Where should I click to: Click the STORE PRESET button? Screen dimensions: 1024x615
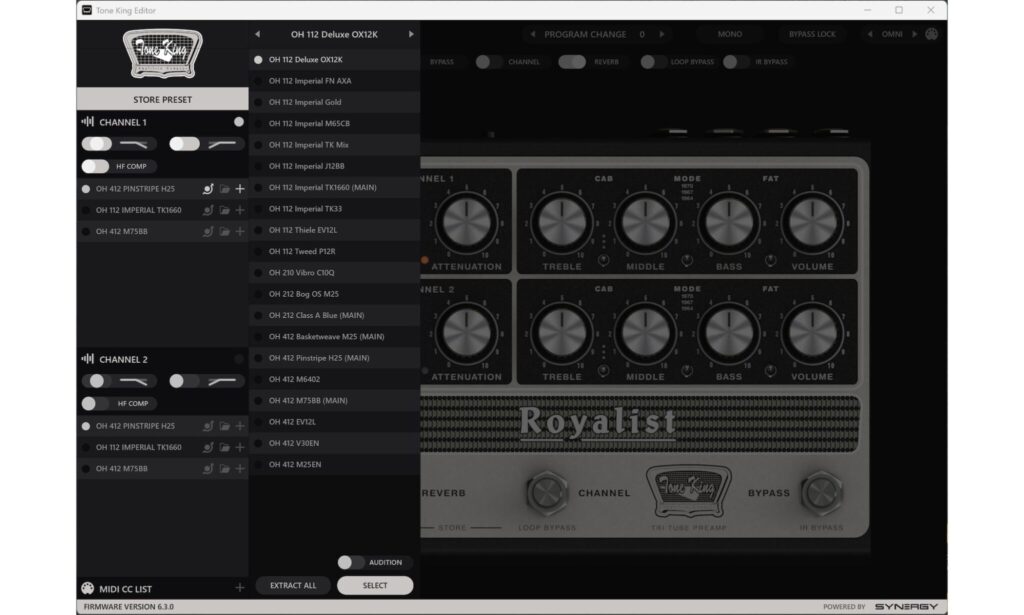pos(163,99)
